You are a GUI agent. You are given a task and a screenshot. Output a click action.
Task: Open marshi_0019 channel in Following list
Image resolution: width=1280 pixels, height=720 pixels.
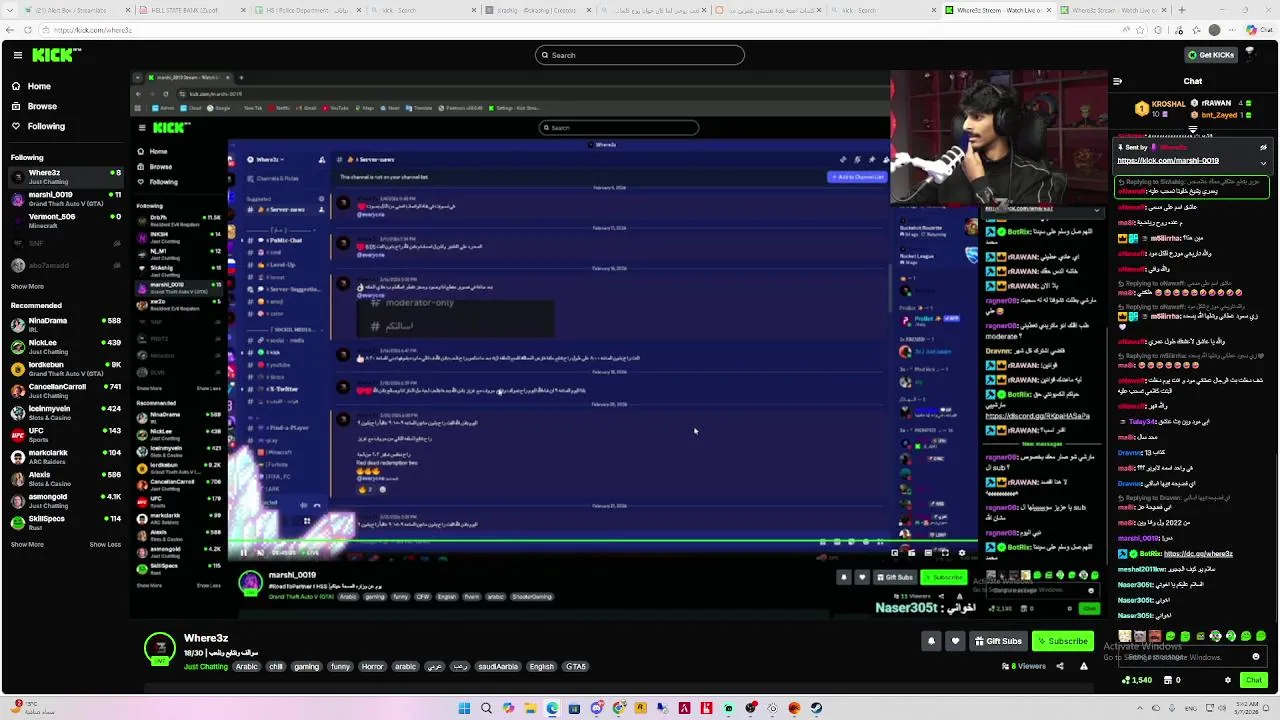[x=65, y=199]
